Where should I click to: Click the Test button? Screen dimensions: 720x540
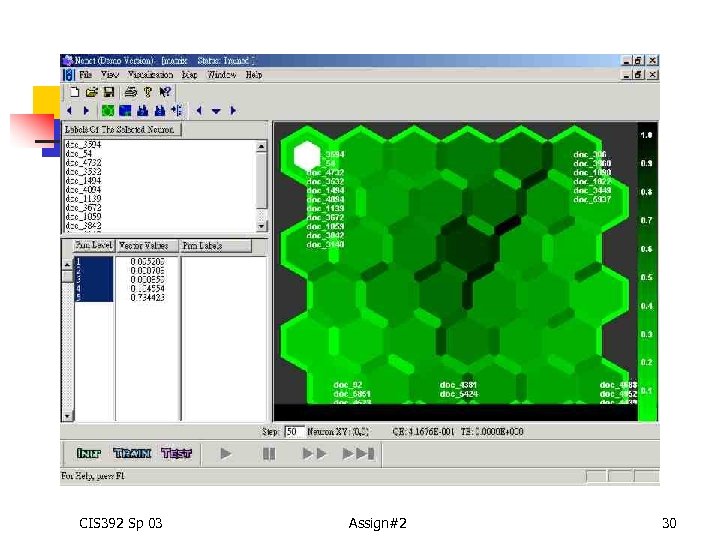[176, 453]
